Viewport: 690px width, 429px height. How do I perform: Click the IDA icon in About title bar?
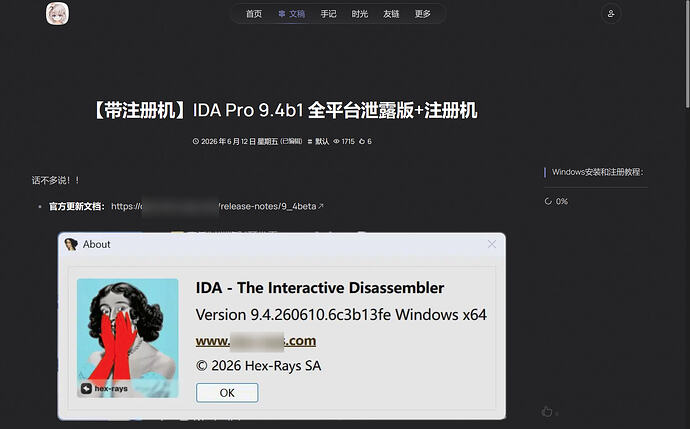[71, 244]
